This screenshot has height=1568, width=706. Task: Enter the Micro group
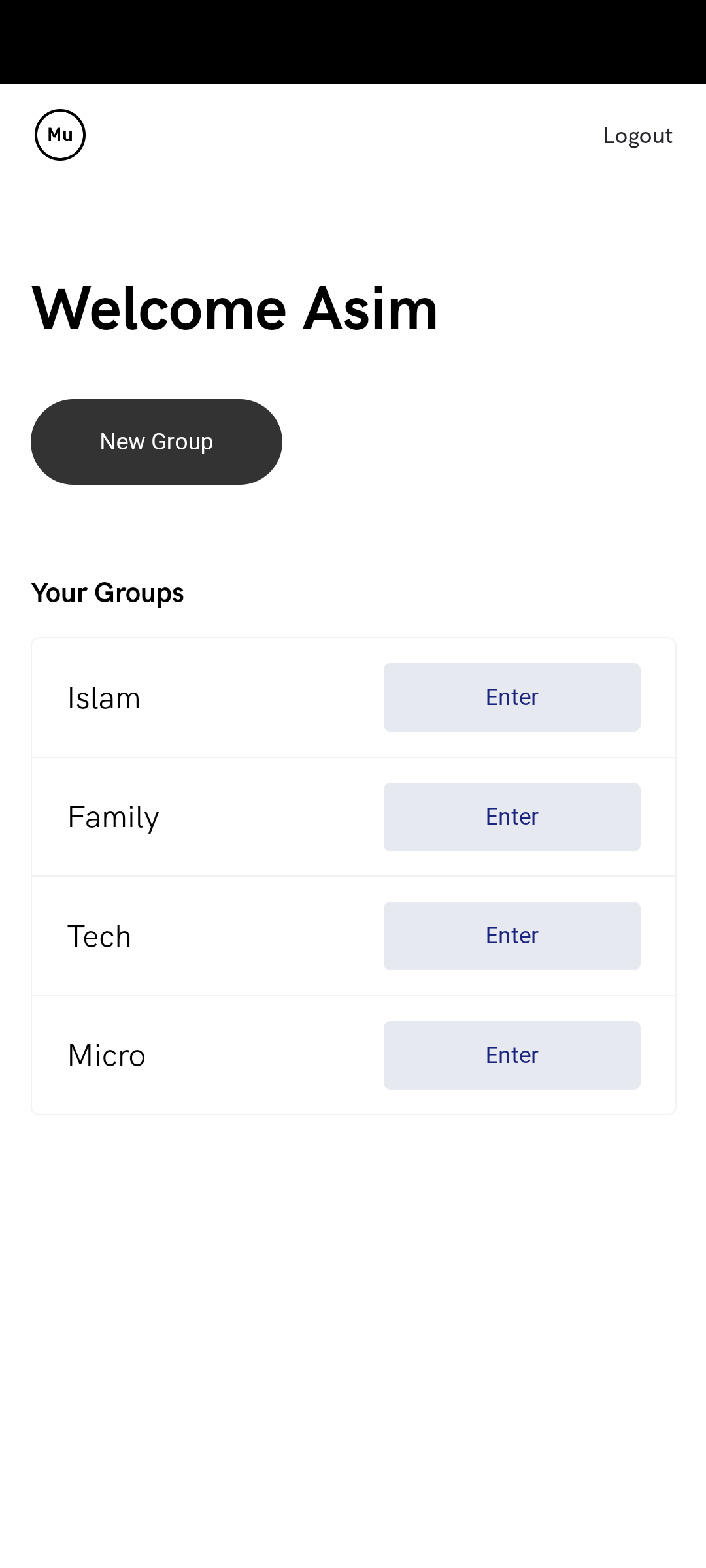click(x=512, y=1055)
